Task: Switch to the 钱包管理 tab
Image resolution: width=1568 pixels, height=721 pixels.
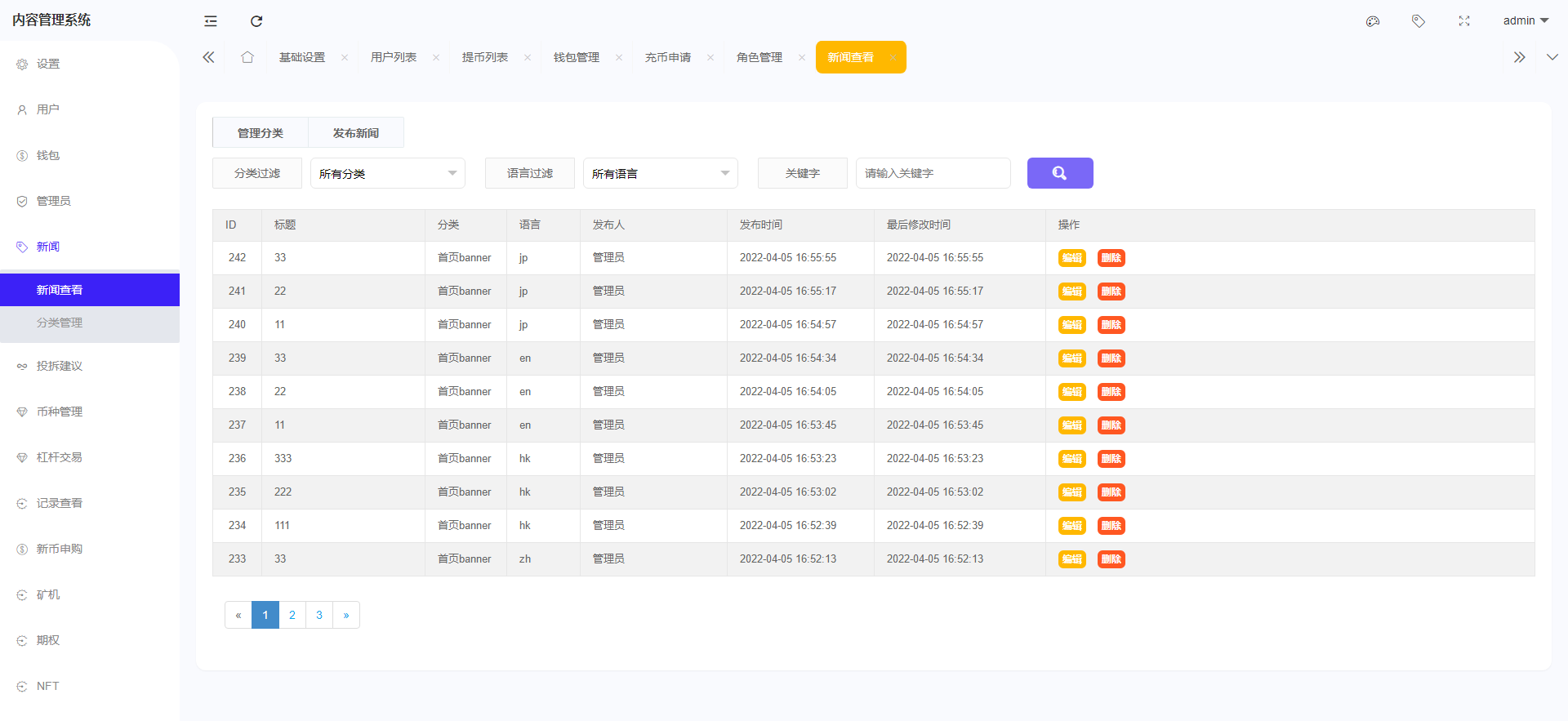Action: 577,57
